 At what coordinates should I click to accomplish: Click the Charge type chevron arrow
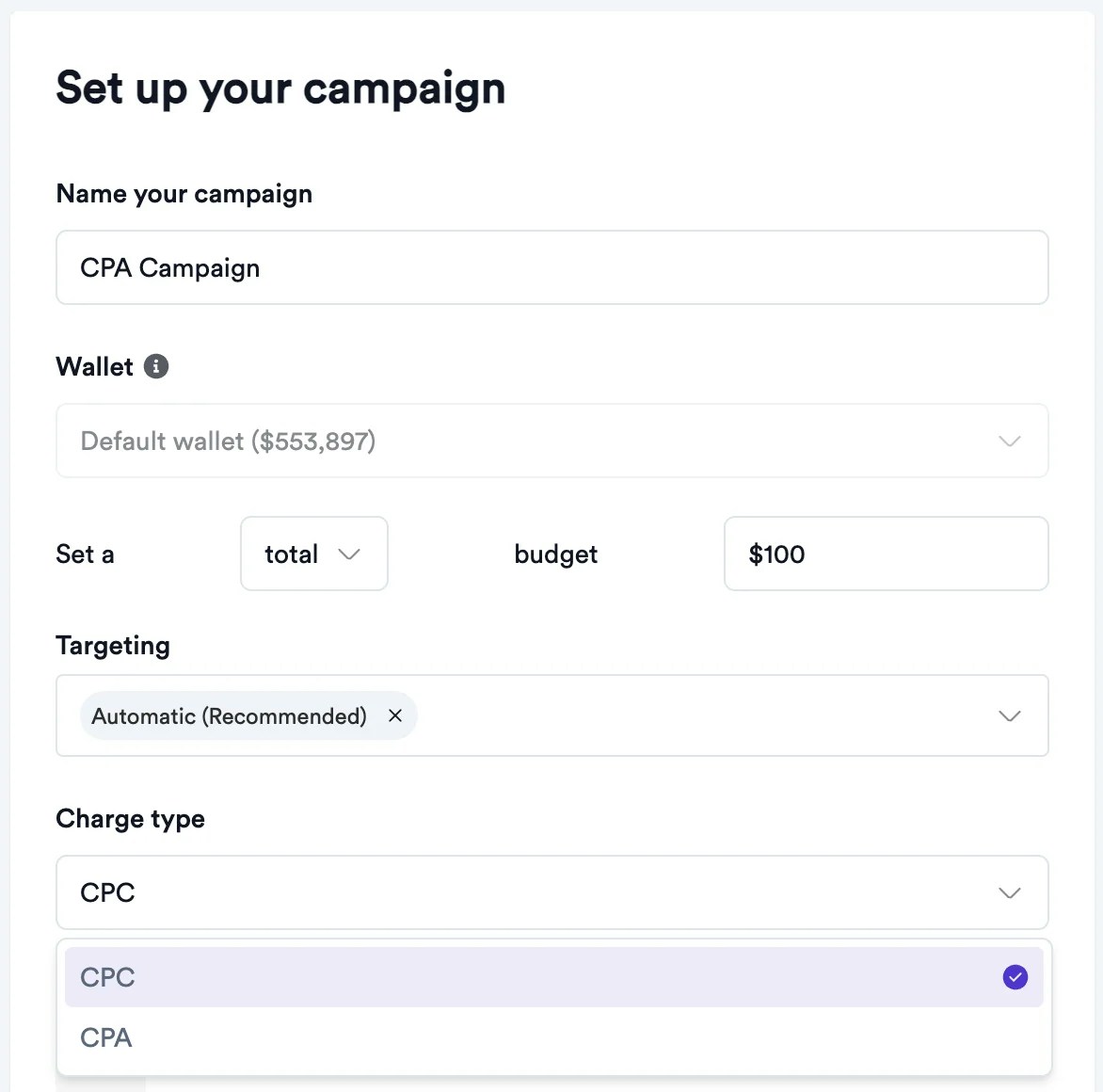[1009, 893]
